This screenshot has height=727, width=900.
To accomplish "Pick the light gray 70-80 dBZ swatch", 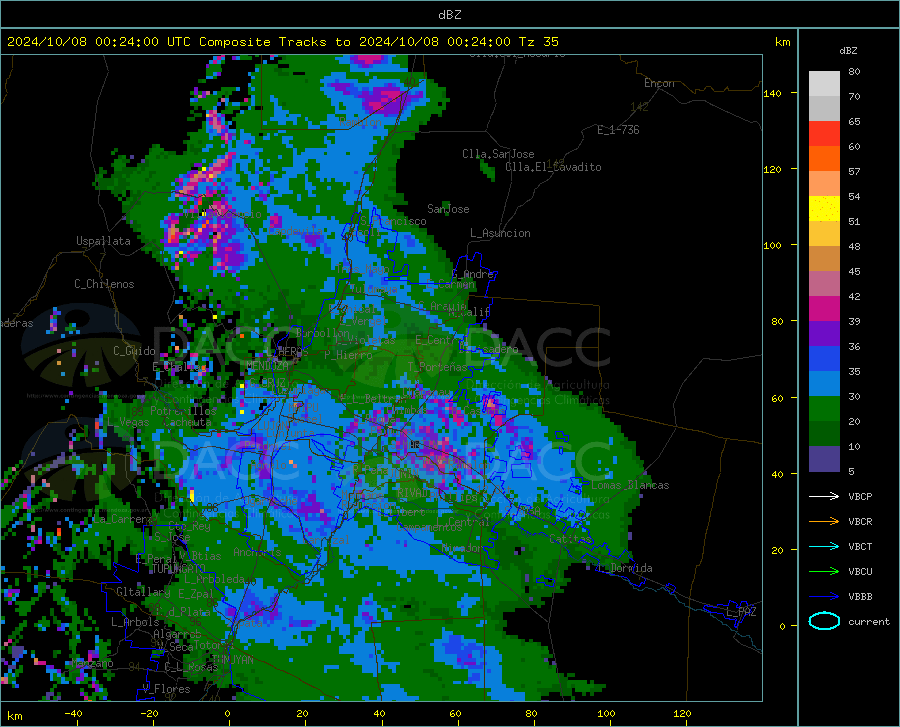I will [824, 84].
